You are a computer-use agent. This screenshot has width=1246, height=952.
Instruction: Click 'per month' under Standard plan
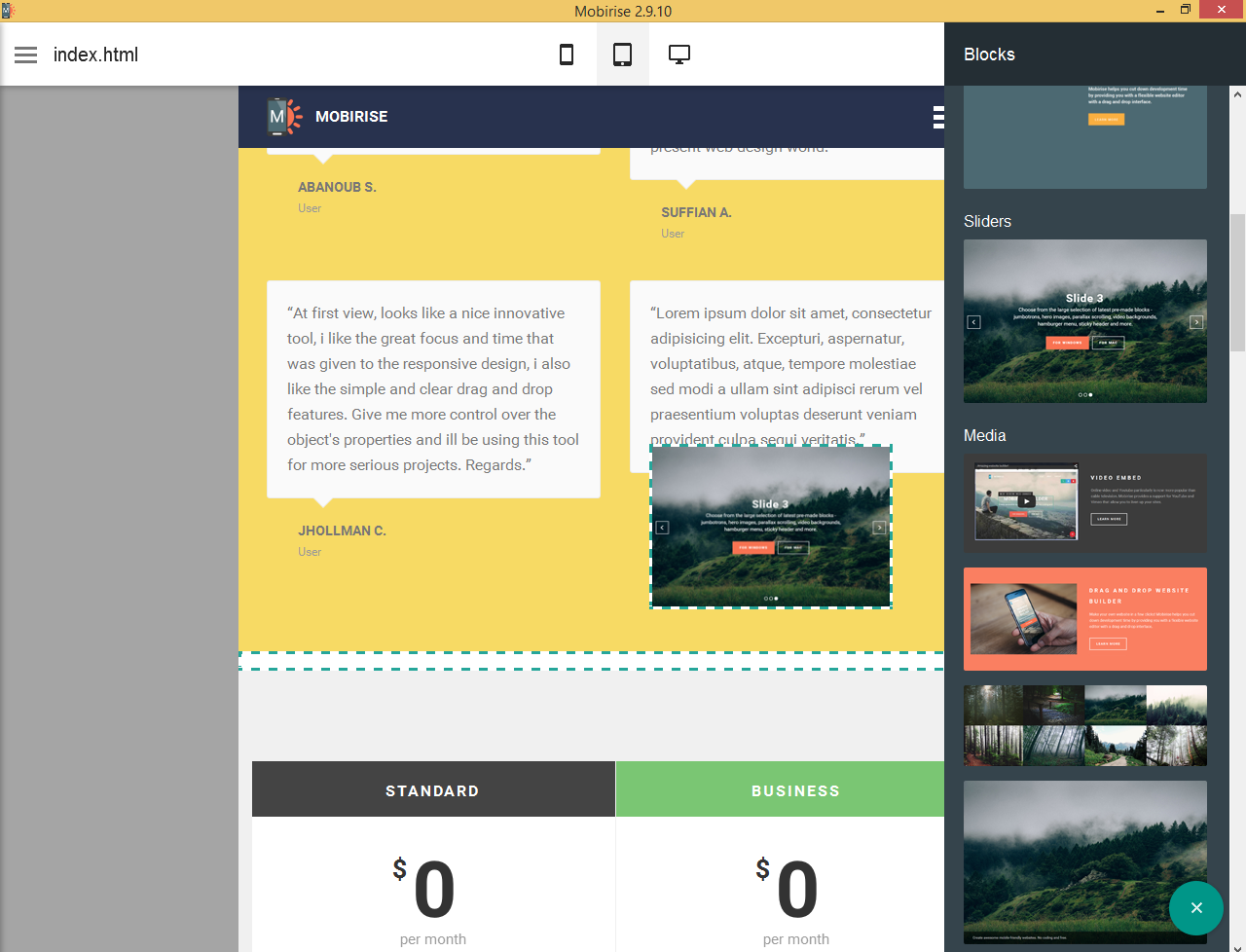[x=433, y=939]
